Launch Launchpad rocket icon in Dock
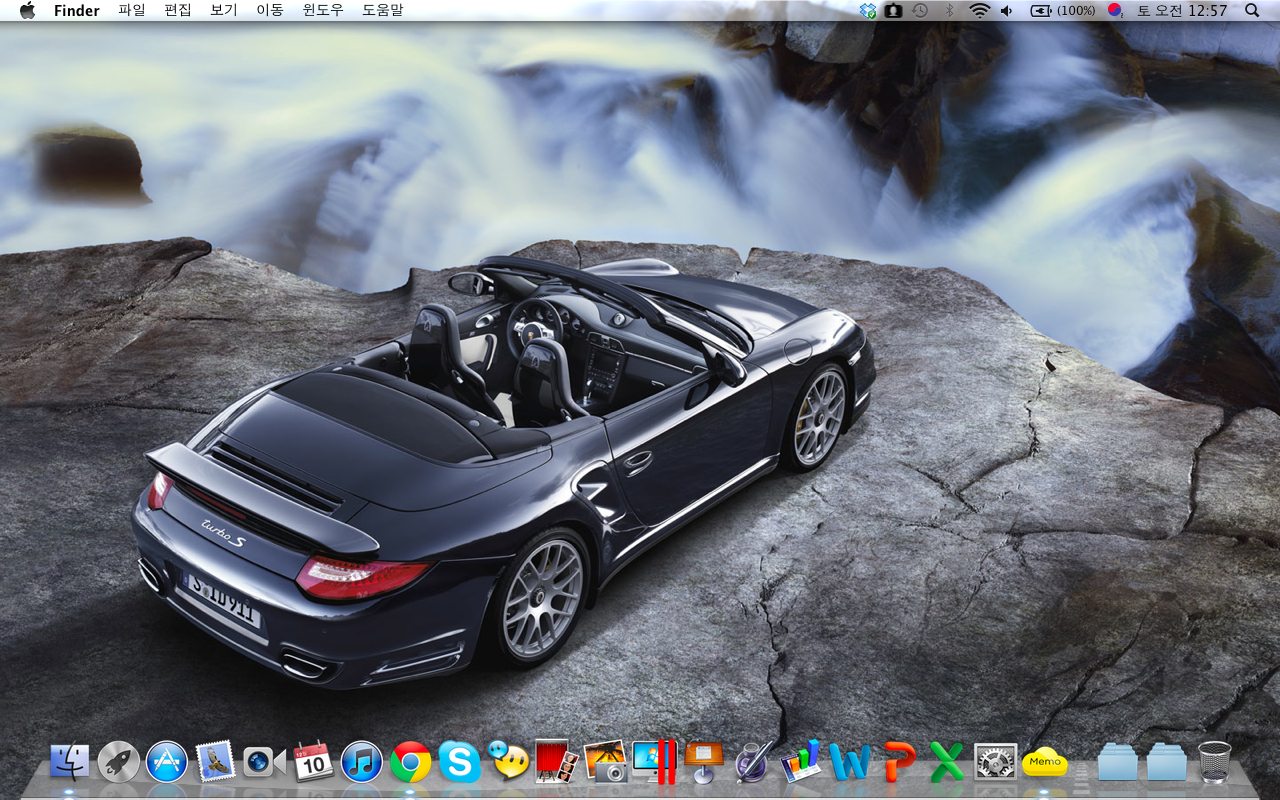The image size is (1280, 800). 118,763
